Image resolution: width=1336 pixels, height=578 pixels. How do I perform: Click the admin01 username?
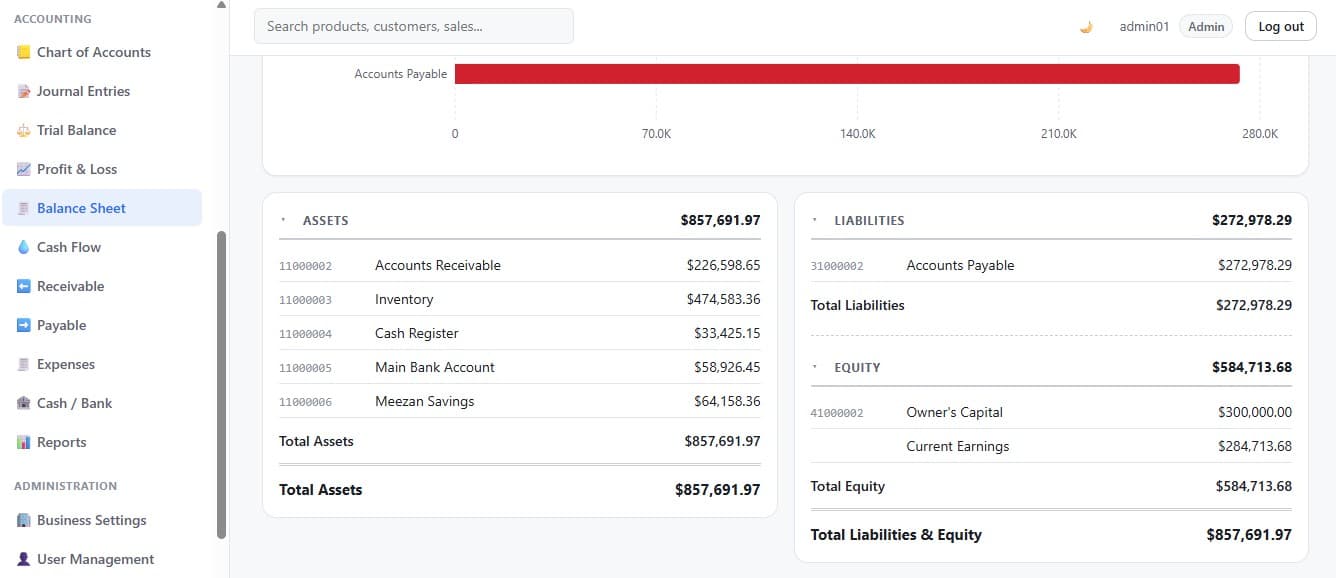1144,27
